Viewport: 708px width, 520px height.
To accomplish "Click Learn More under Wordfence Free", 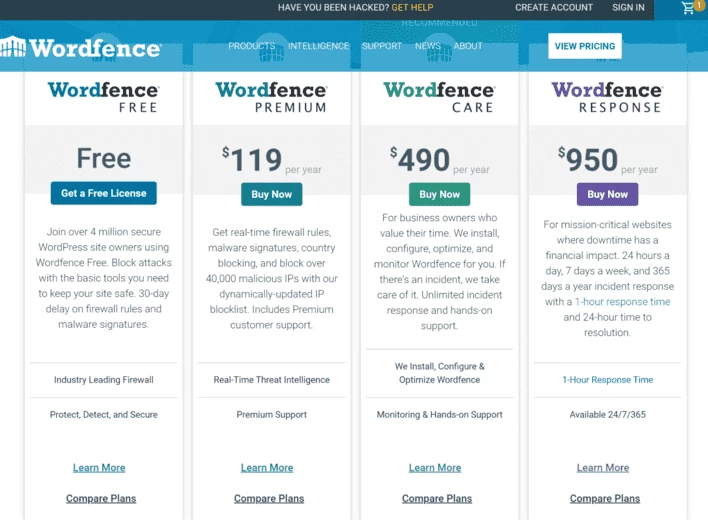I will 99,468.
